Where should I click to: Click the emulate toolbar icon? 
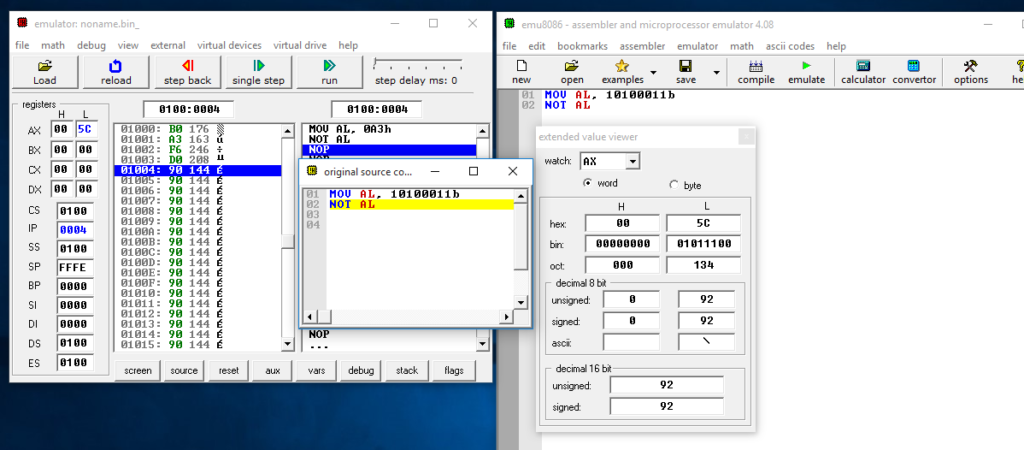point(806,72)
